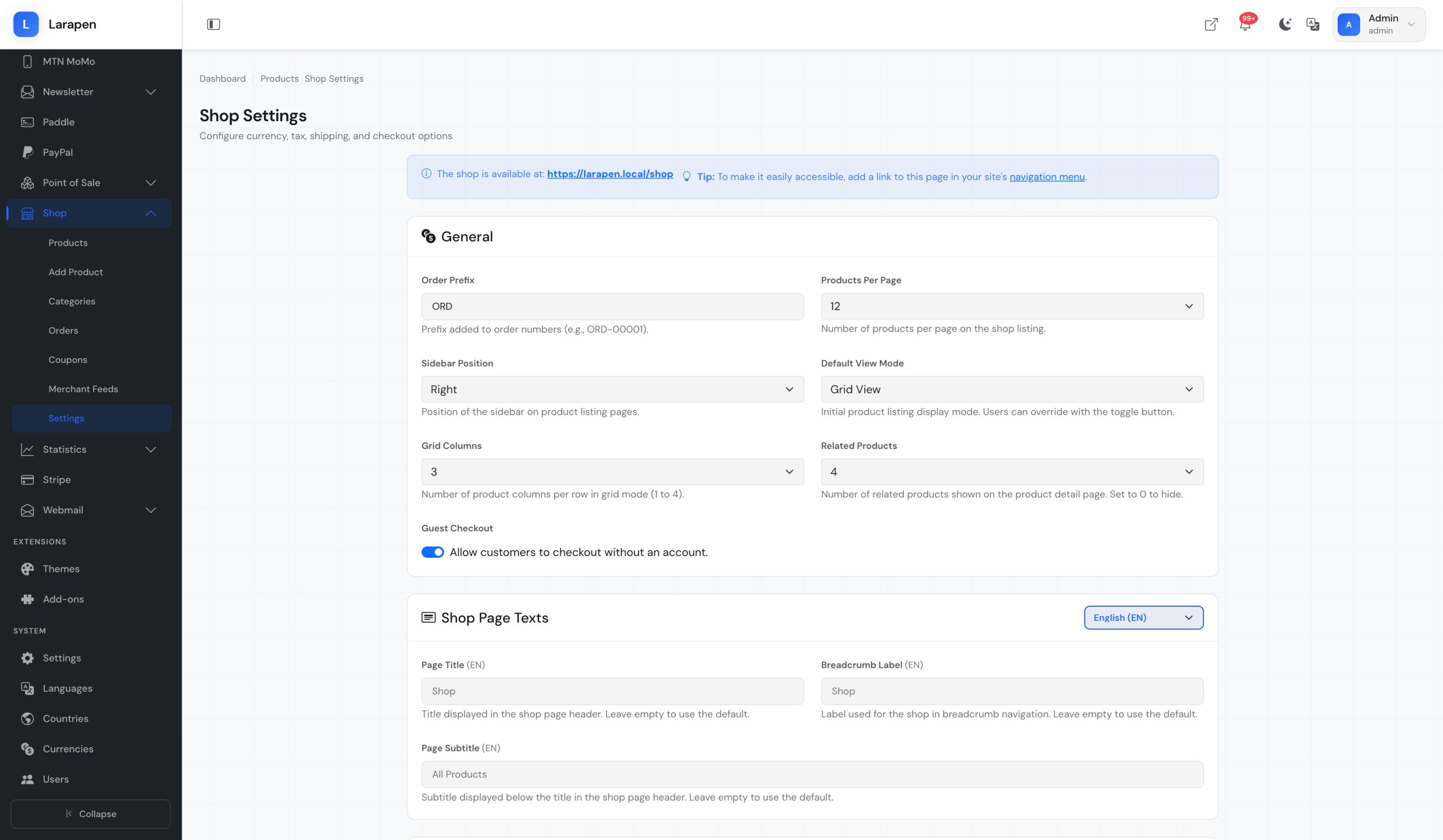Disable the Guest Checkout toggle
The image size is (1443, 840).
[432, 552]
